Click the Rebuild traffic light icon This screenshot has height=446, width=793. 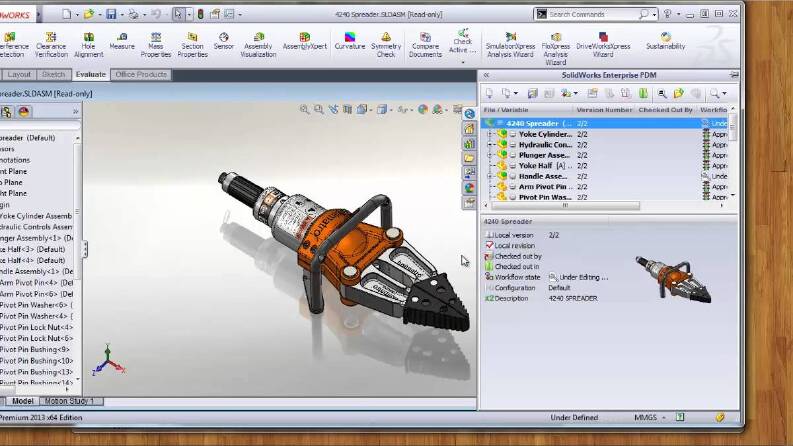(x=200, y=14)
